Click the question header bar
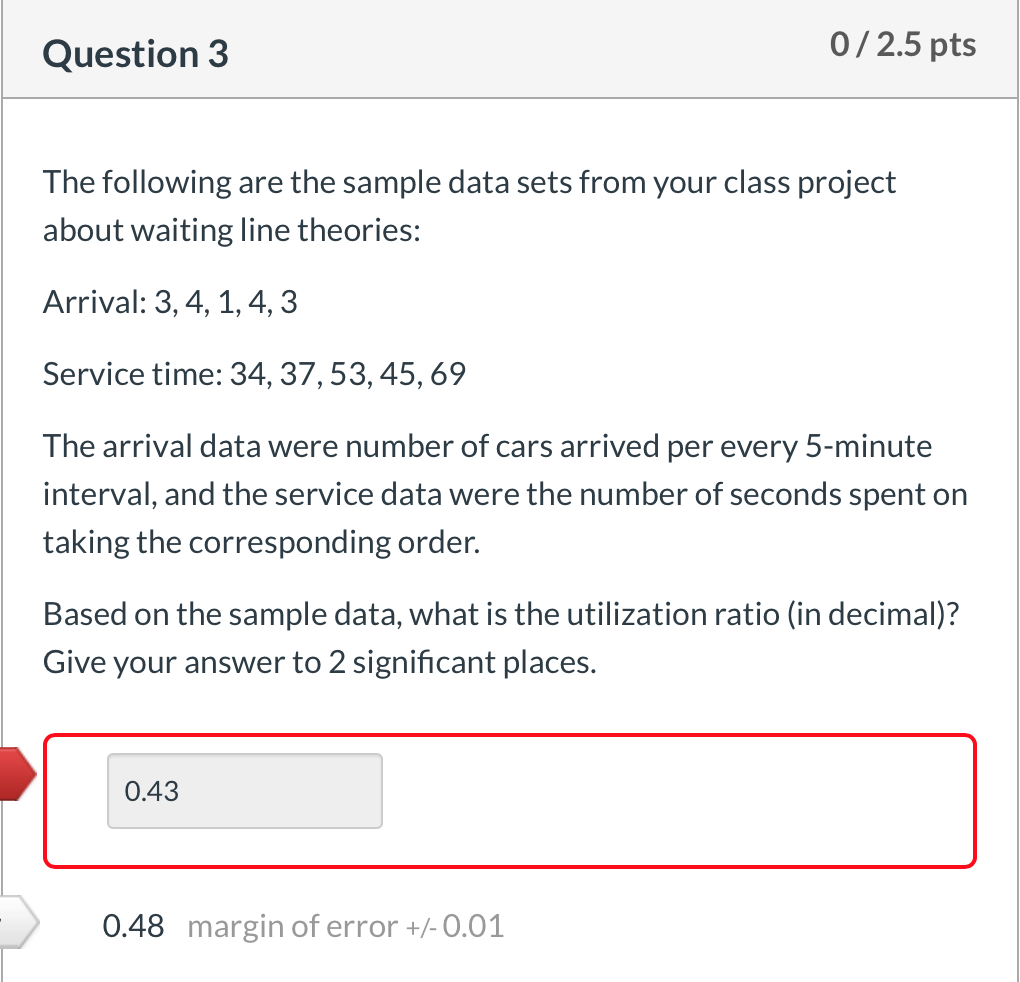The image size is (1020, 982). click(510, 49)
